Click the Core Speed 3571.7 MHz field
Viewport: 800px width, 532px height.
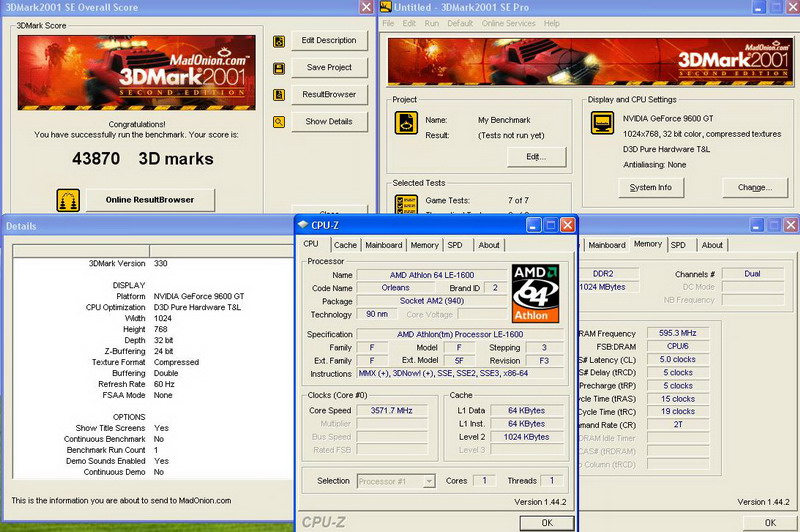point(391,411)
